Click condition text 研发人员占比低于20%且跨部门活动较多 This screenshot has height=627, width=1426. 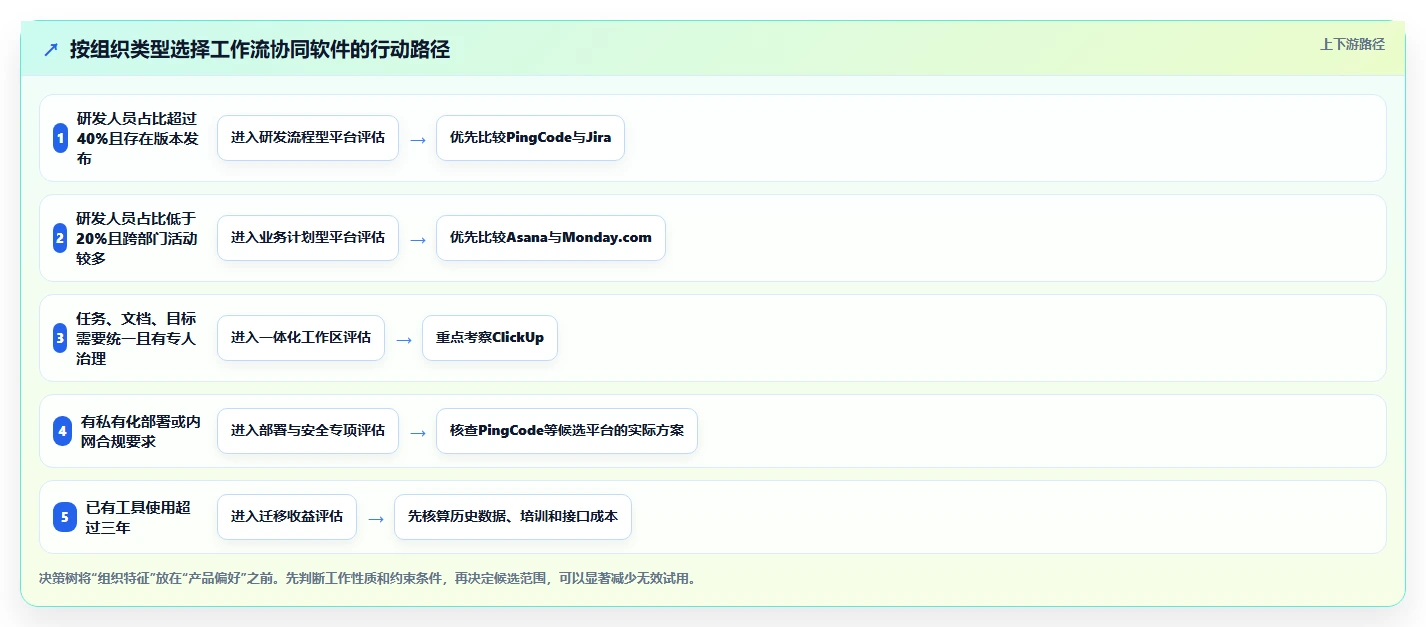pos(138,238)
